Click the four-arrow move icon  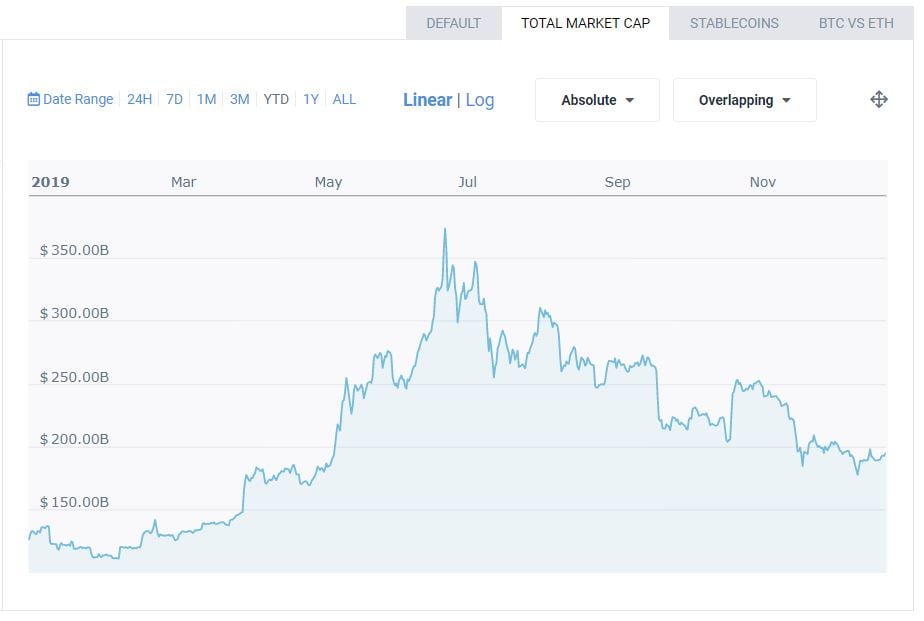click(x=879, y=99)
